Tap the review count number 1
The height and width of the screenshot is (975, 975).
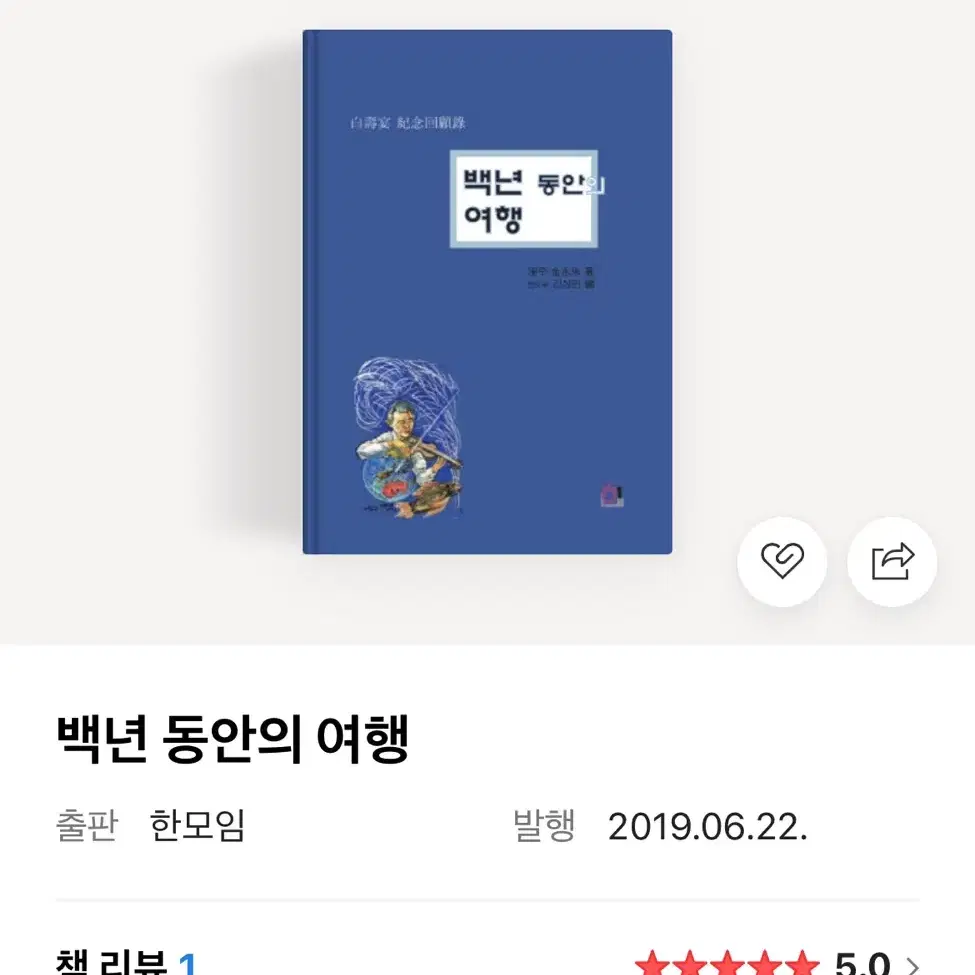pos(187,965)
